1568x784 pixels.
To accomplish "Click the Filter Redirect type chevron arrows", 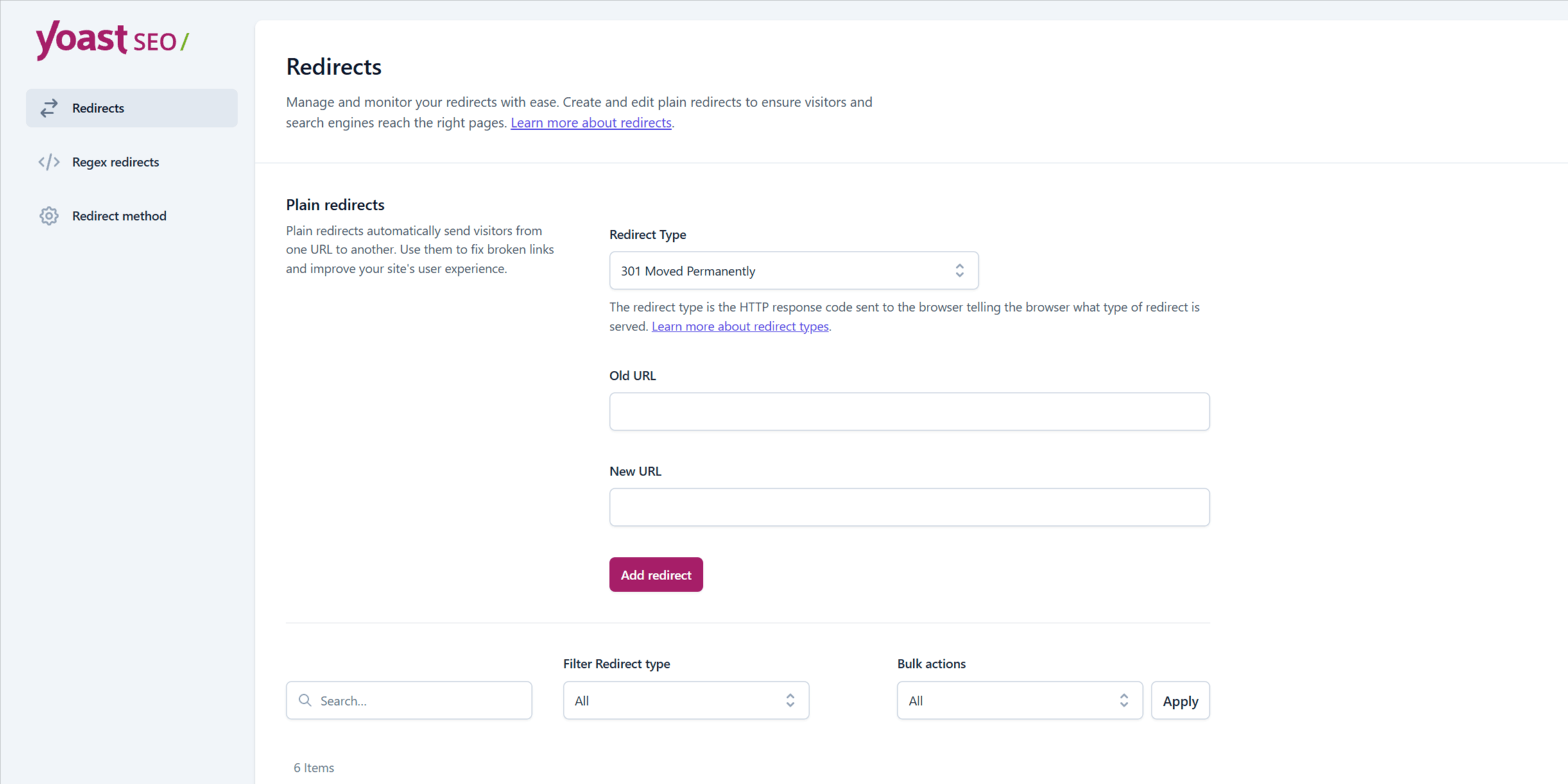I will pyautogui.click(x=789, y=700).
